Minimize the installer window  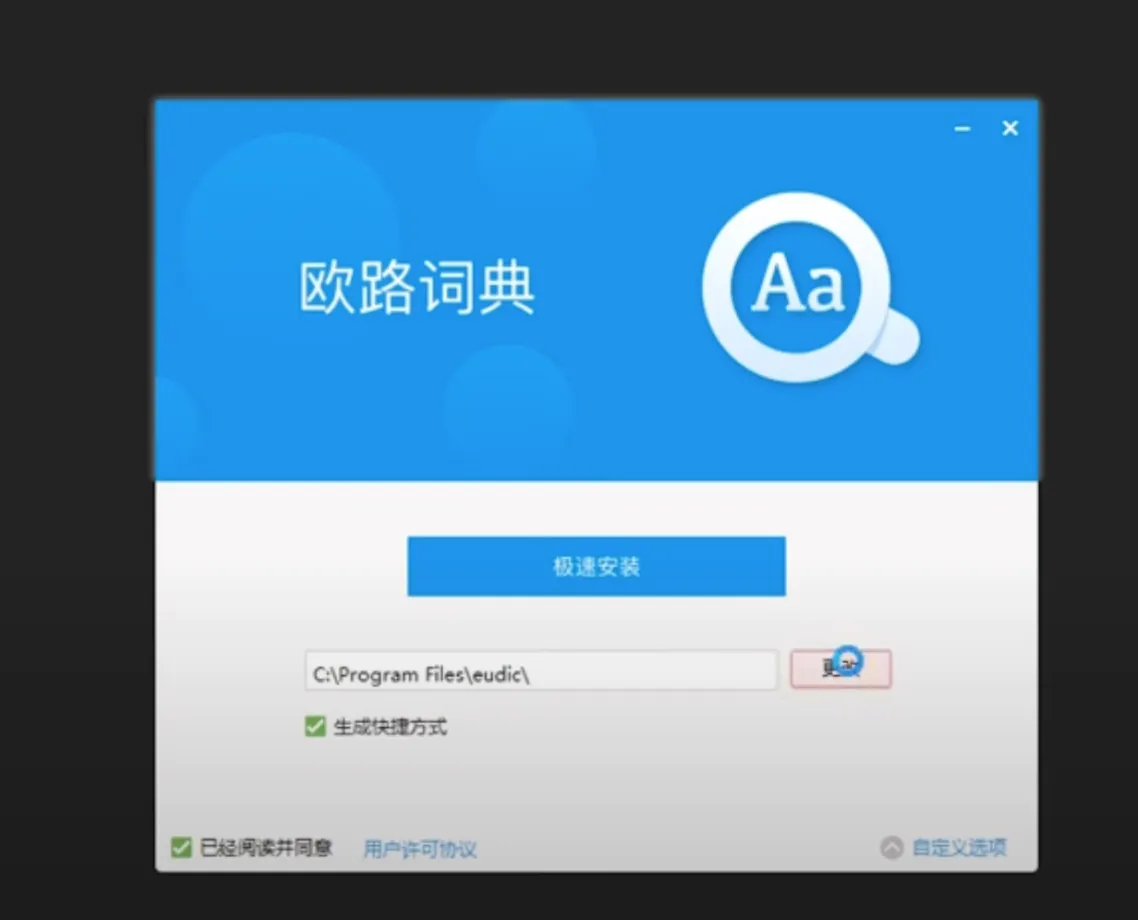962,129
